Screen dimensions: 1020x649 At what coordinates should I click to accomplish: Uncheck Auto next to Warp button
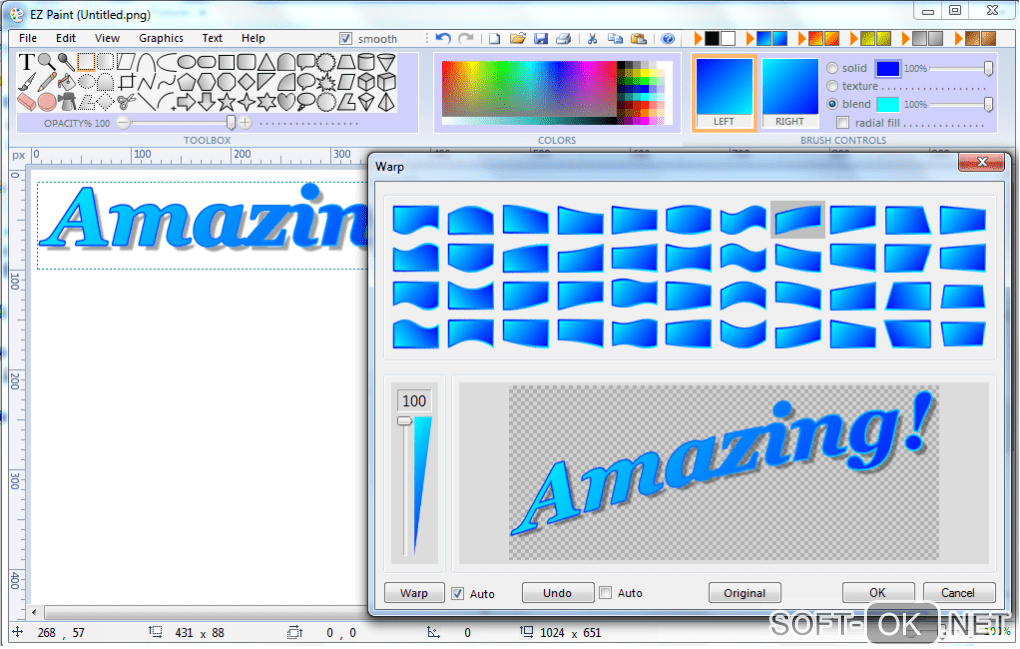[x=457, y=593]
